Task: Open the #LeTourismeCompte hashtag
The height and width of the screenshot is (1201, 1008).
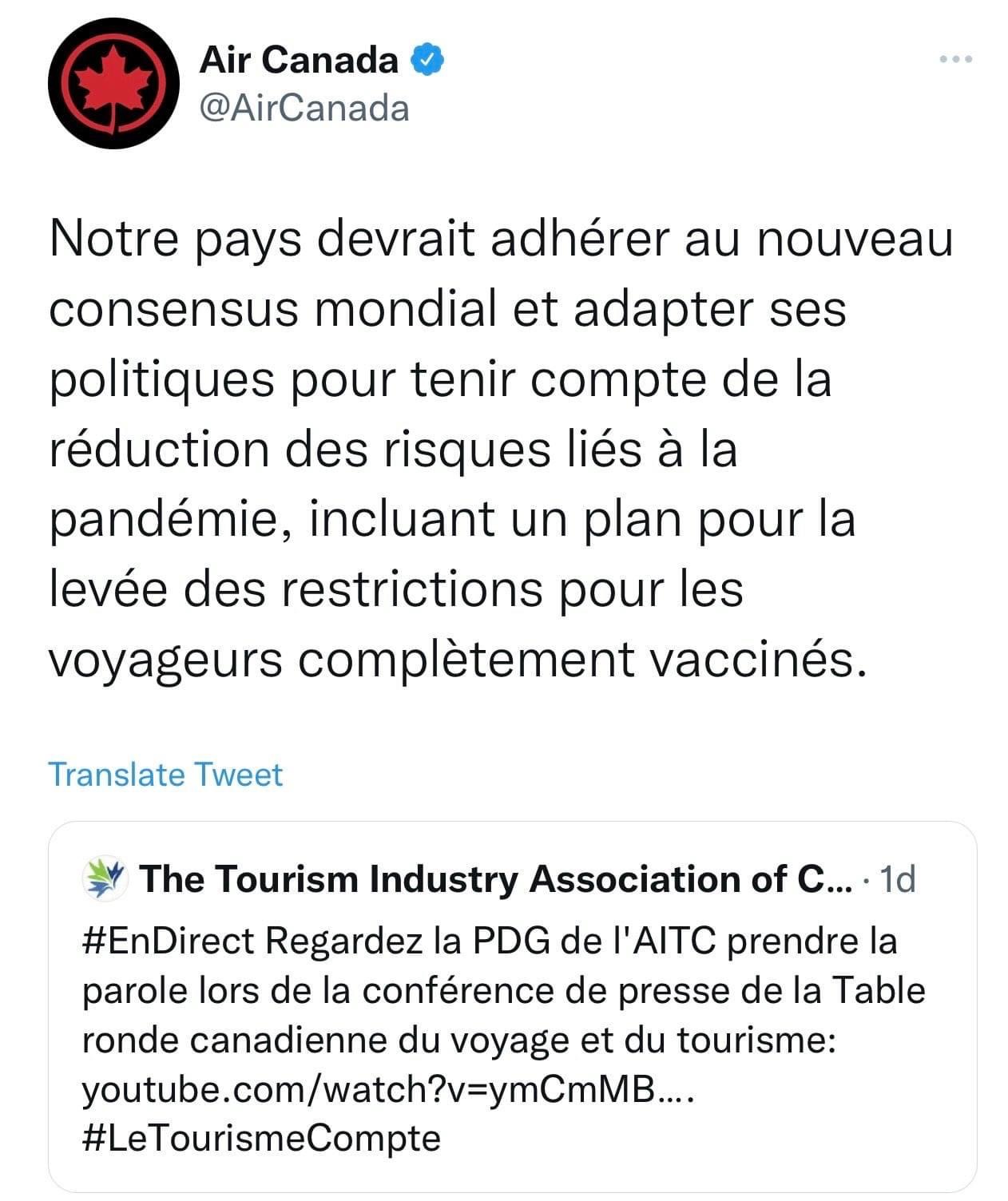Action: [261, 1138]
